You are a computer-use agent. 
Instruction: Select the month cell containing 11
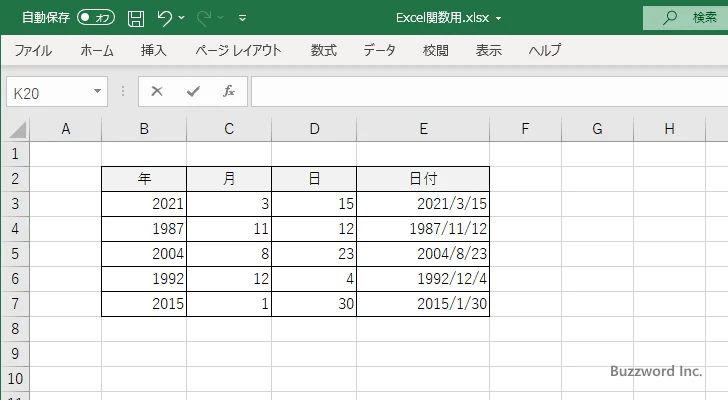[x=229, y=229]
